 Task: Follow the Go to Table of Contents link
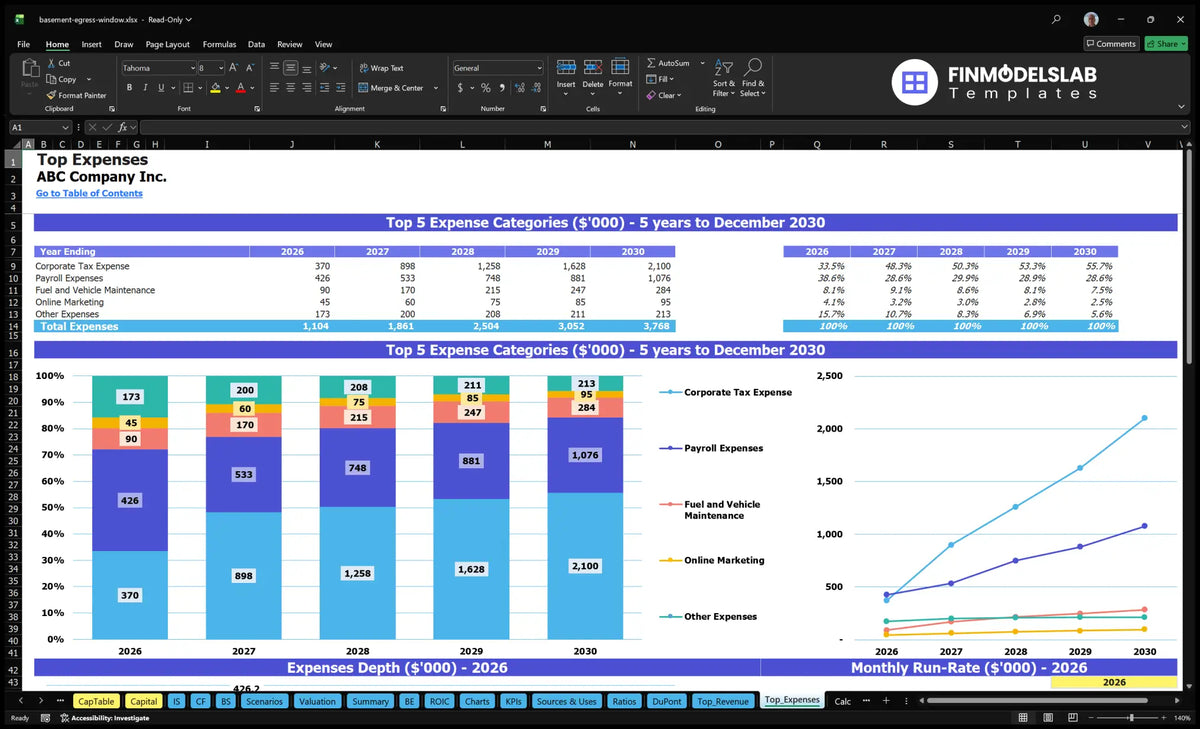89,193
